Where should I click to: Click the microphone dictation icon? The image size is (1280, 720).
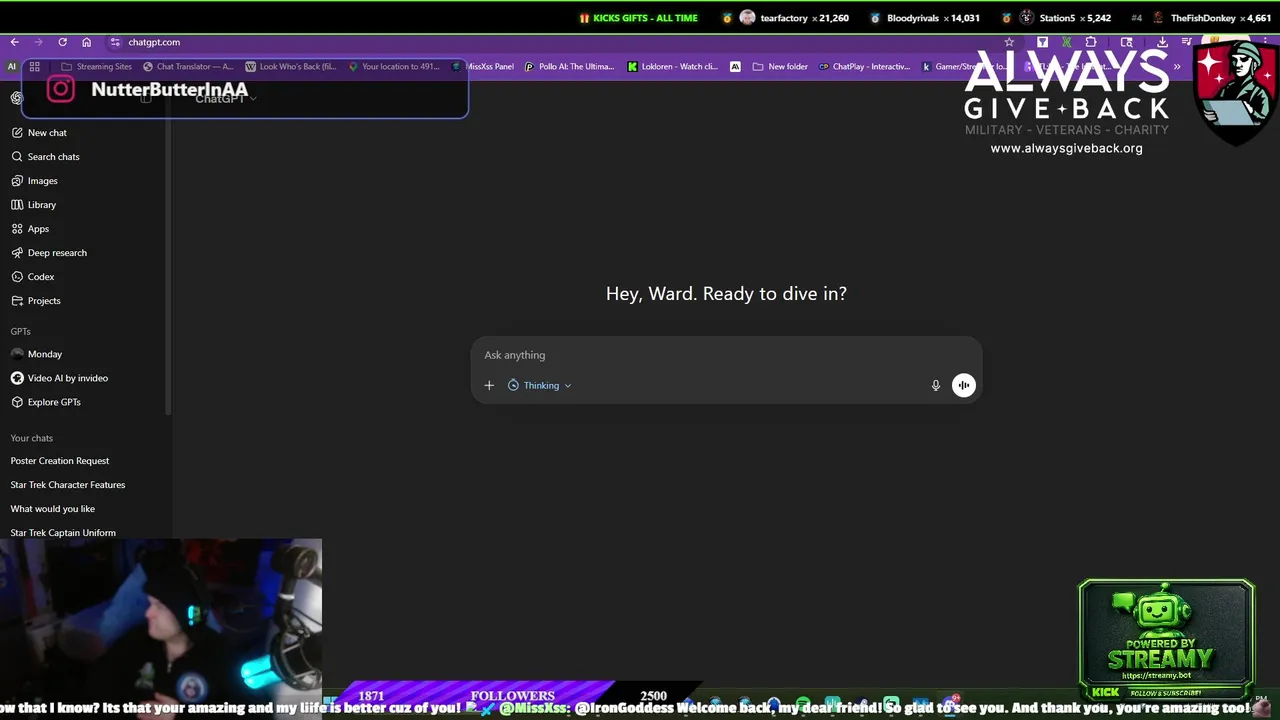[x=936, y=385]
